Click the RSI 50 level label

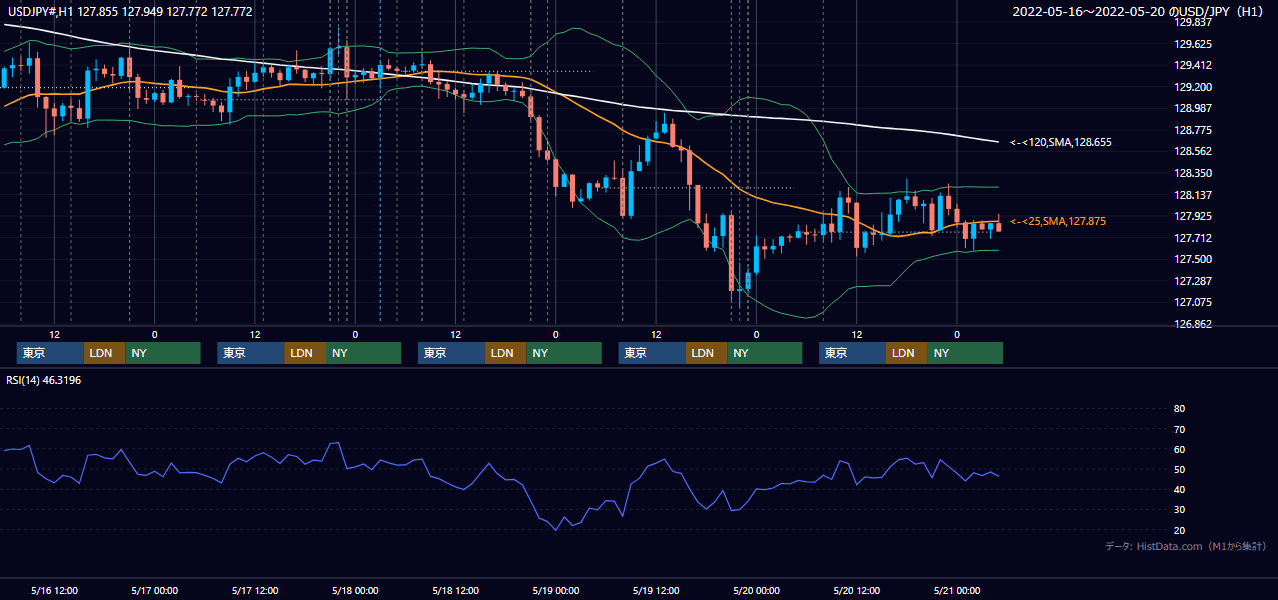pos(1179,469)
